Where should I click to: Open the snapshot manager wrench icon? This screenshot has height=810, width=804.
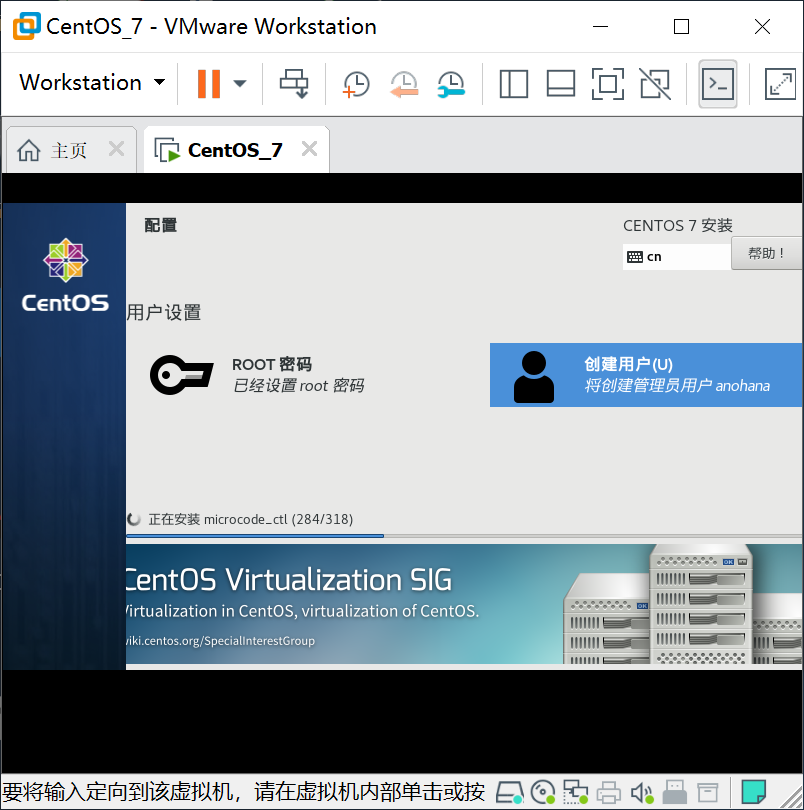click(x=451, y=84)
